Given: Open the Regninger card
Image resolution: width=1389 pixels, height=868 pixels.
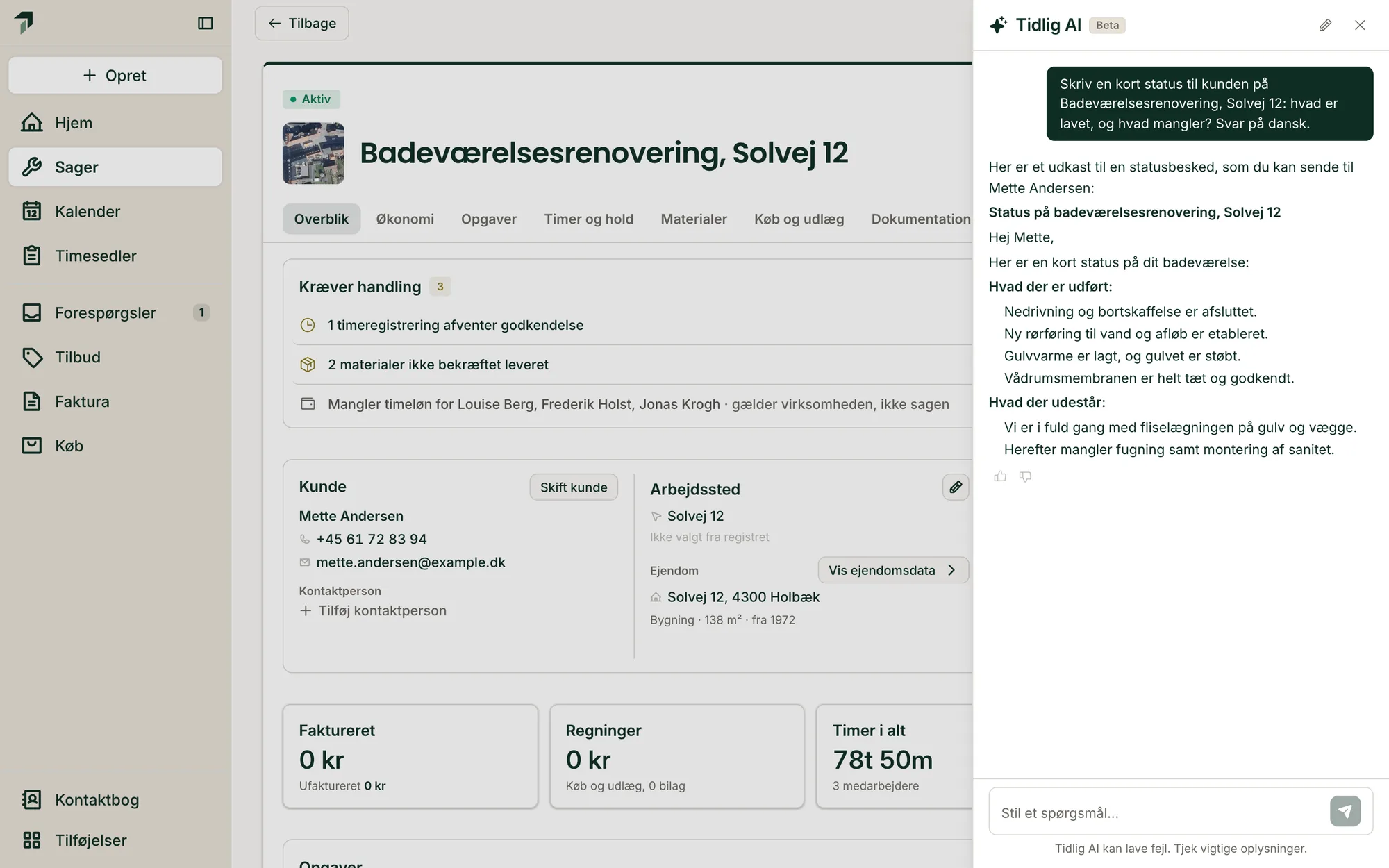Looking at the screenshot, I should click(x=677, y=757).
